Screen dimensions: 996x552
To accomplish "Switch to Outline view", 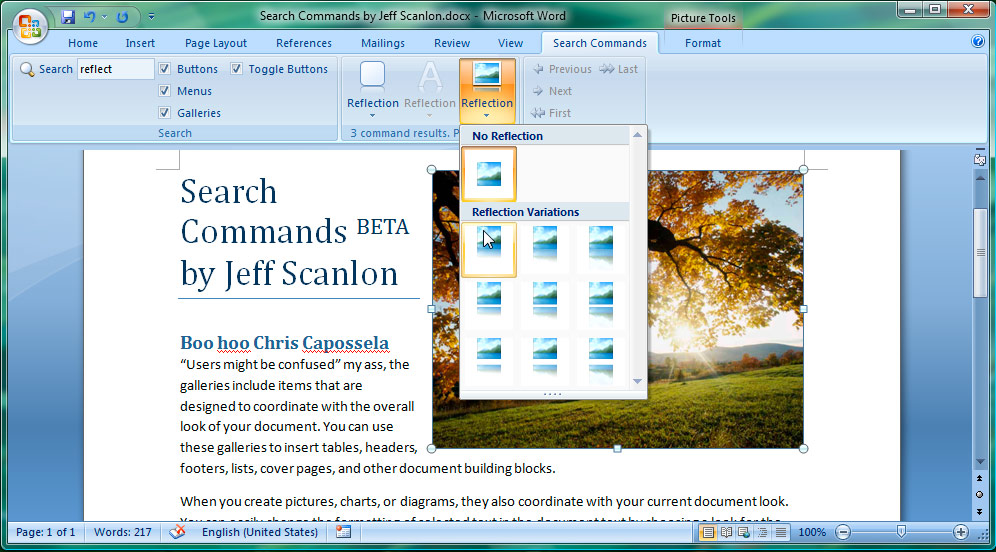I will (x=762, y=532).
